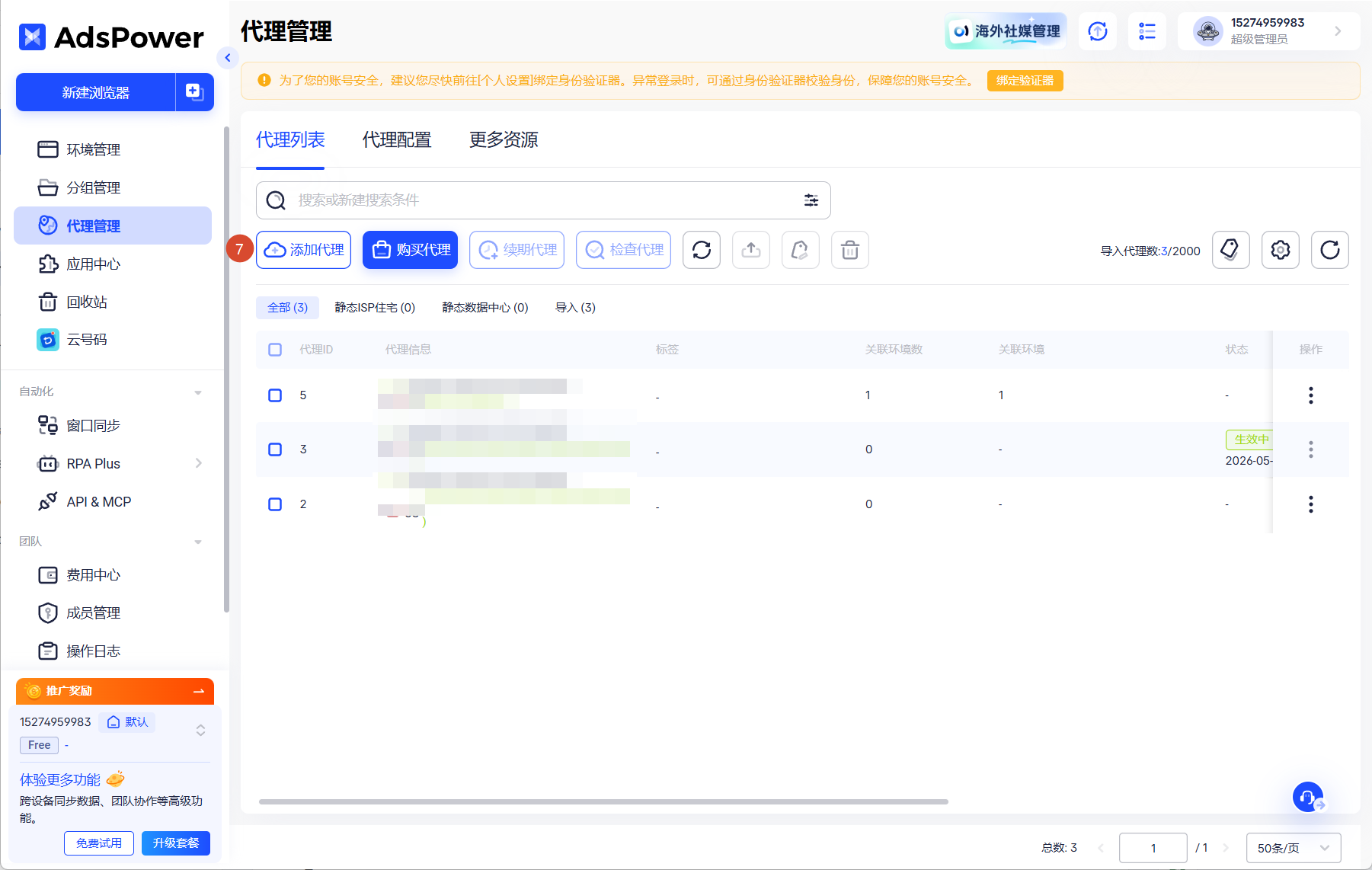
Task: Open the actions menu for proxy ID 2
Action: coord(1311,504)
